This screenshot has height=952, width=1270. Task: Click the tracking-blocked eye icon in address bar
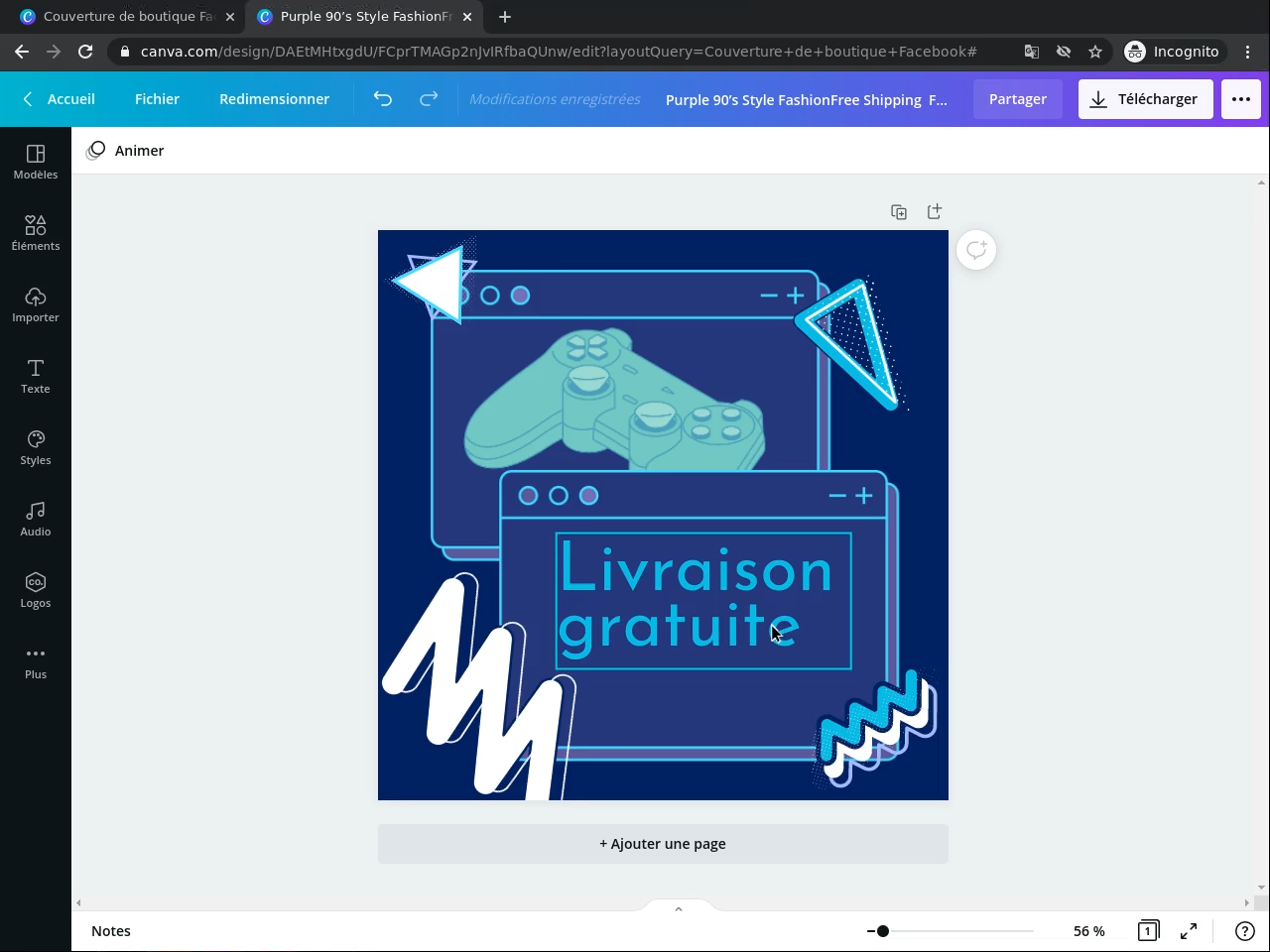point(1064,52)
